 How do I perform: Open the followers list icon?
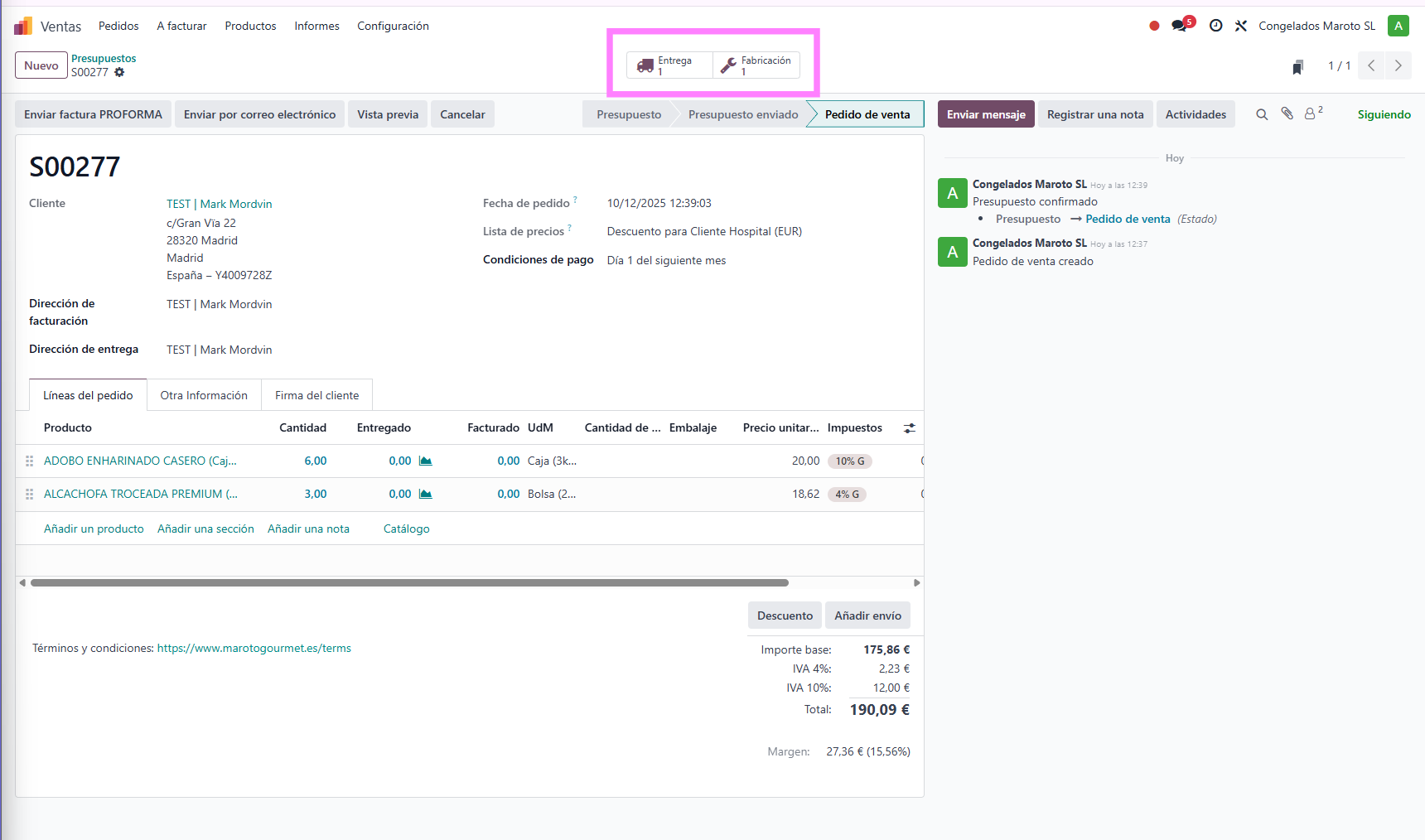click(x=1312, y=114)
